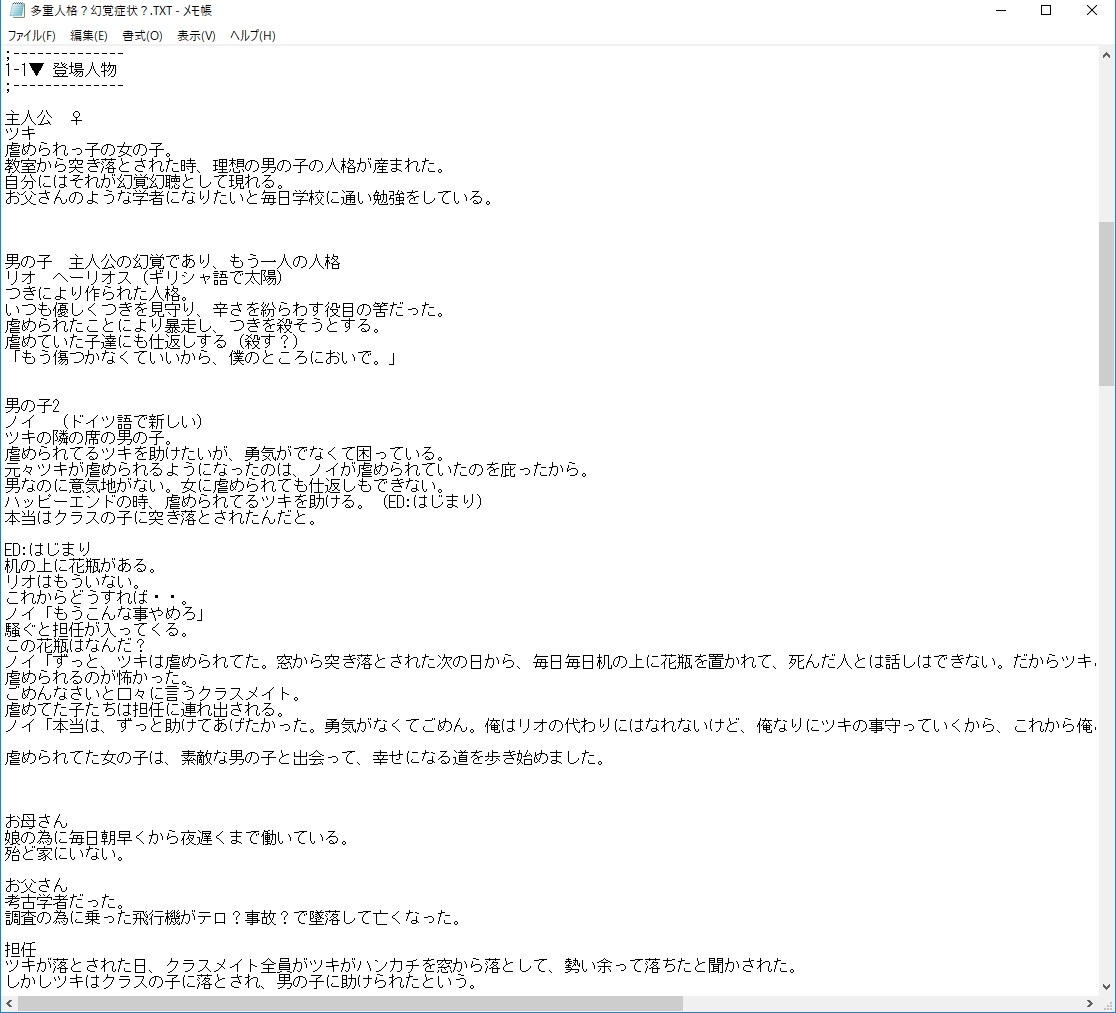1116x1013 pixels.
Task: Click the vertical scrollbar down arrow
Action: [x=1107, y=987]
